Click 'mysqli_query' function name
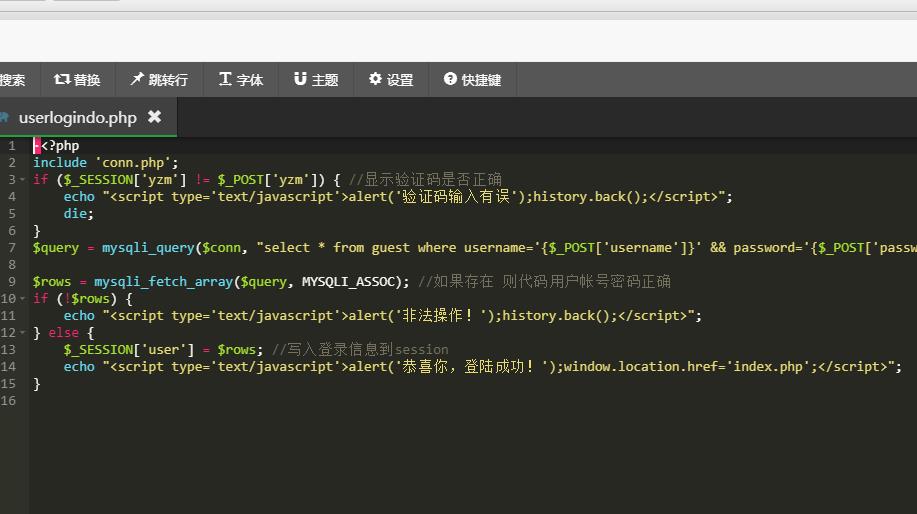Image resolution: width=917 pixels, height=514 pixels. (x=148, y=248)
